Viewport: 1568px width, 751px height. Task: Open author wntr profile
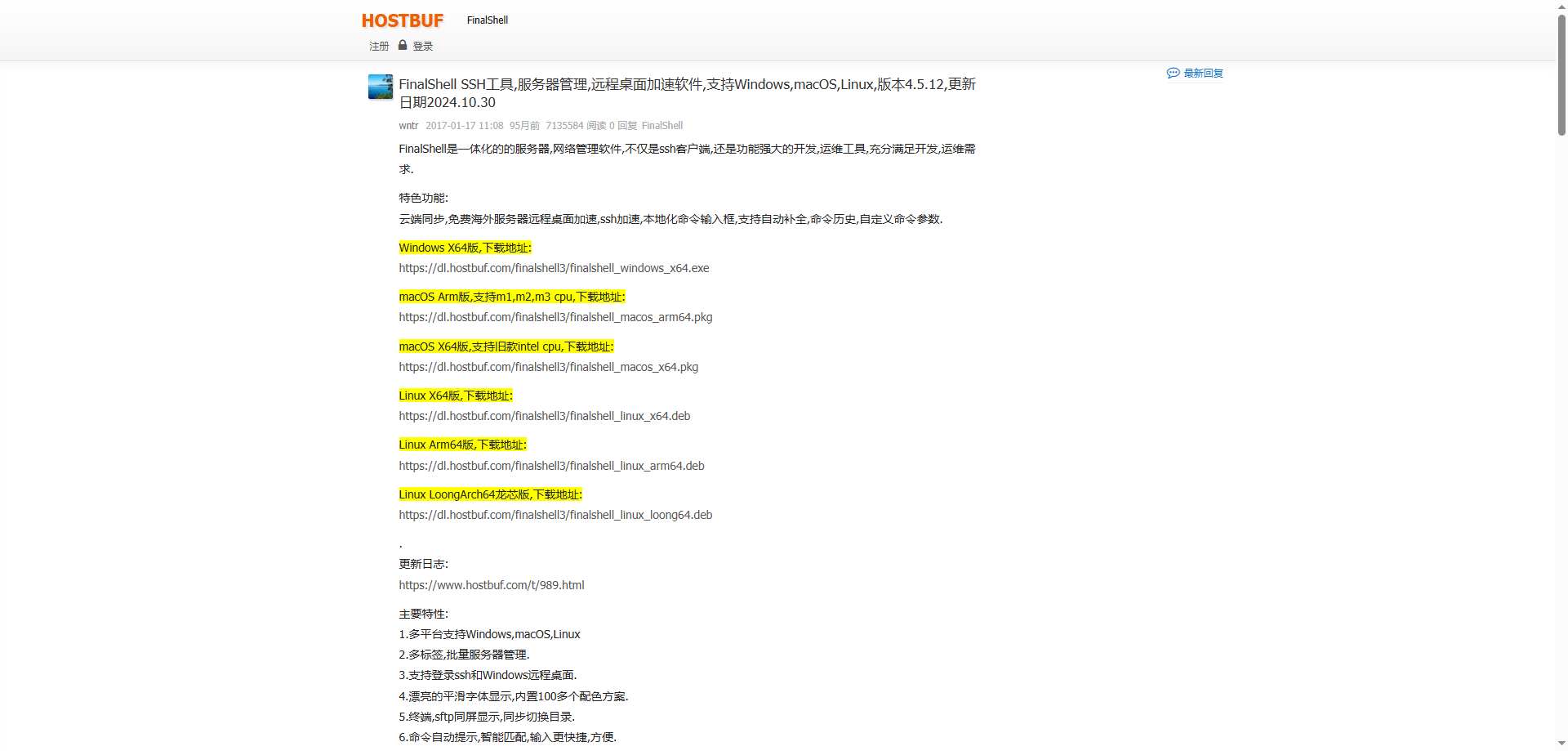[x=408, y=126]
